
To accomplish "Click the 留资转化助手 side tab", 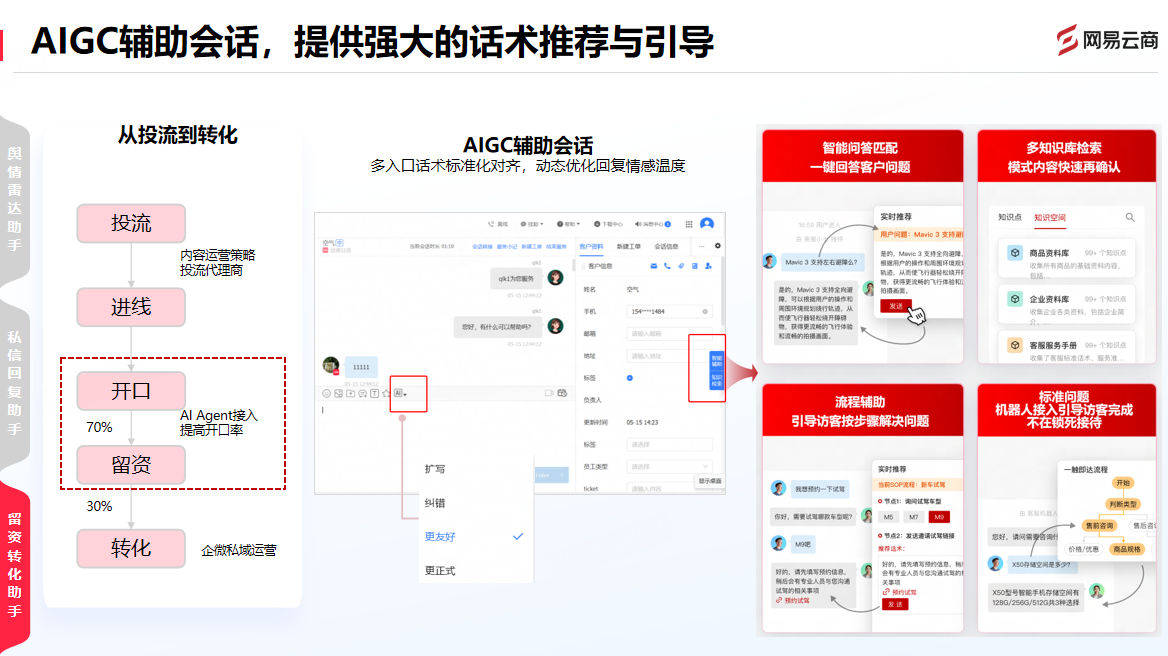I will [x=15, y=564].
